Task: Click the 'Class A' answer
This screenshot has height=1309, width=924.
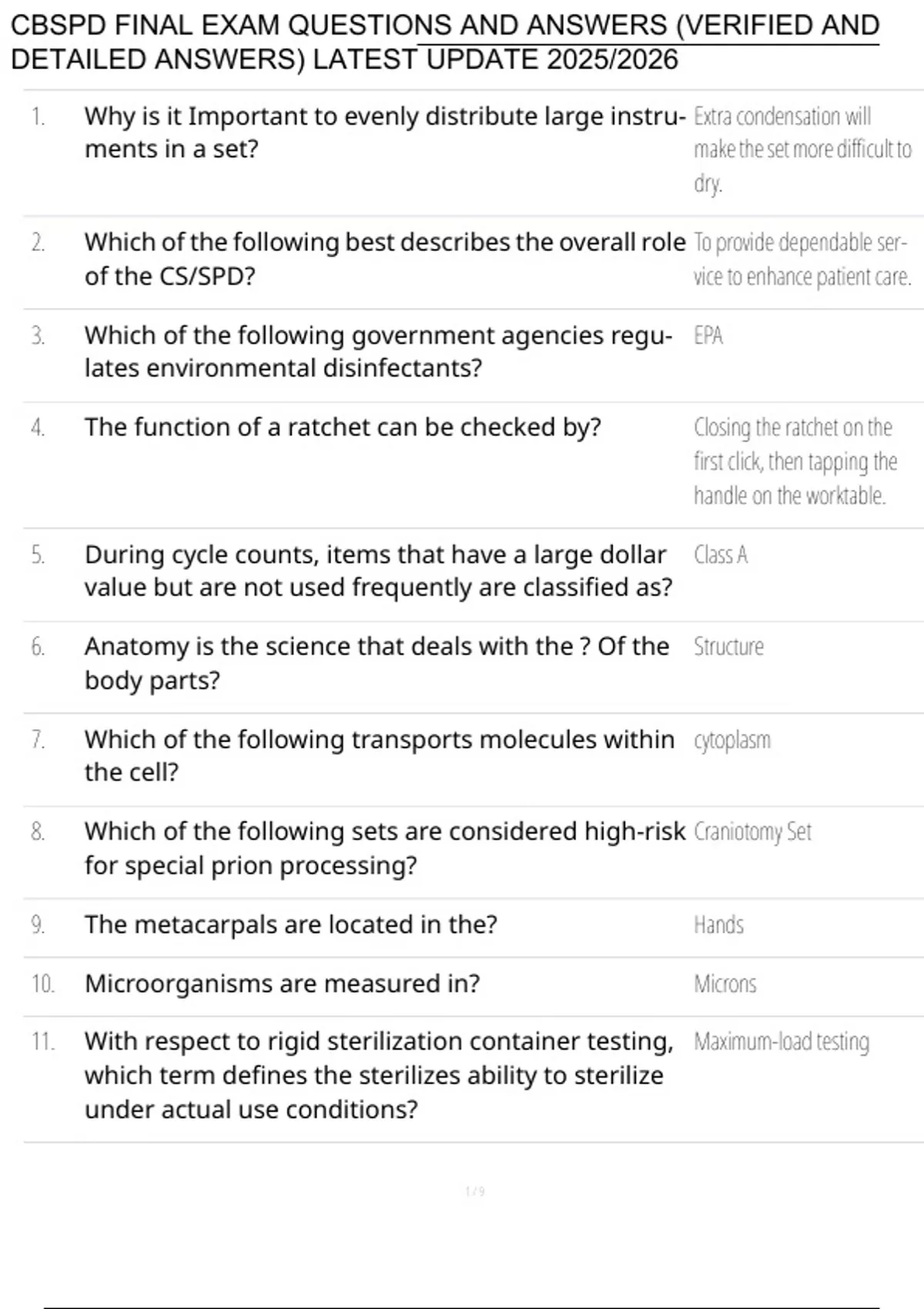Action: 721,554
